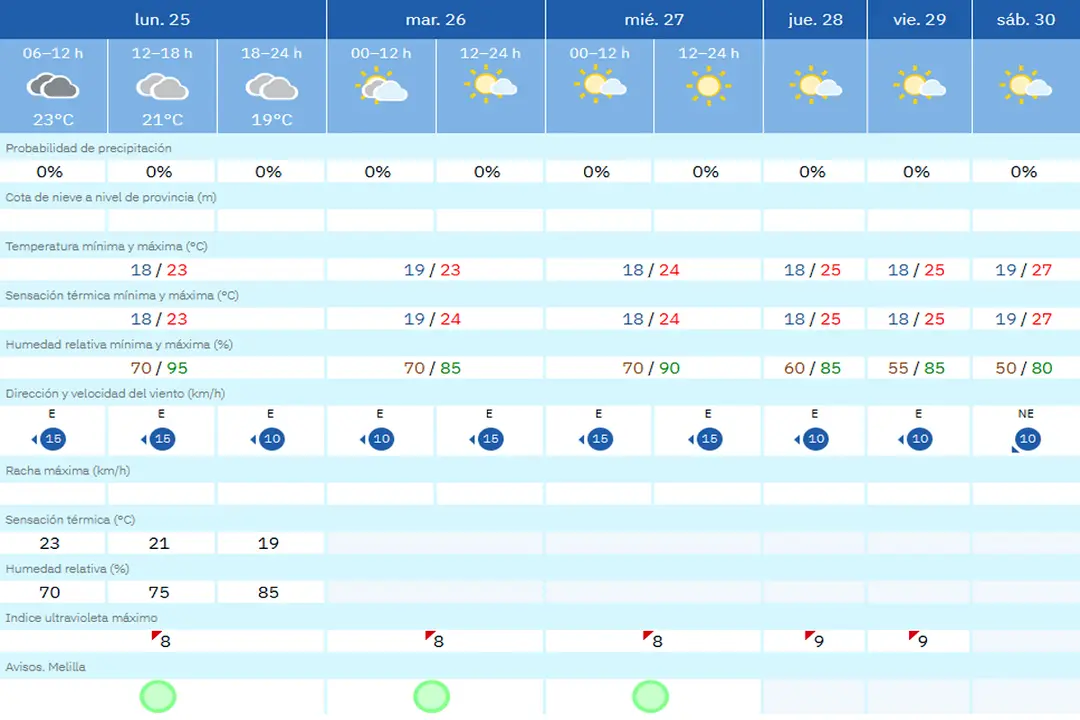
Task: Click the weather icon under sáb. 30
Action: 1025,85
